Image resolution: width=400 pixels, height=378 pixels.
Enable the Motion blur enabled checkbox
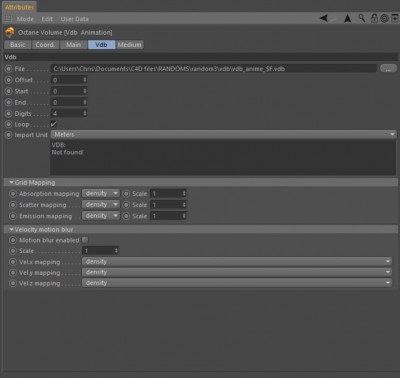pyautogui.click(x=85, y=240)
